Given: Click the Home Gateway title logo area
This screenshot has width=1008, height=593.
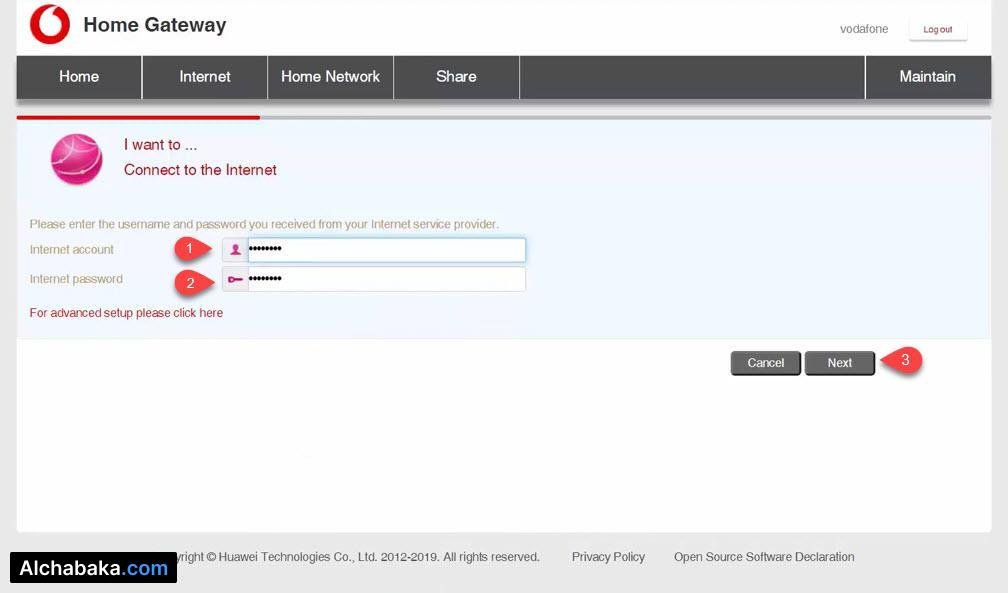Looking at the screenshot, I should tap(154, 24).
